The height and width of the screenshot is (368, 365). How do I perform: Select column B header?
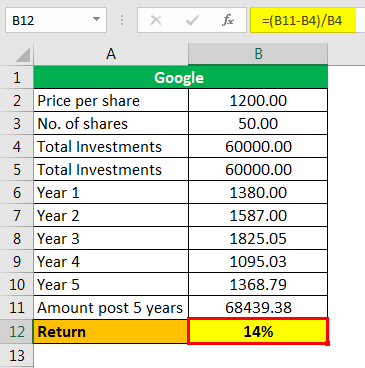tap(258, 54)
